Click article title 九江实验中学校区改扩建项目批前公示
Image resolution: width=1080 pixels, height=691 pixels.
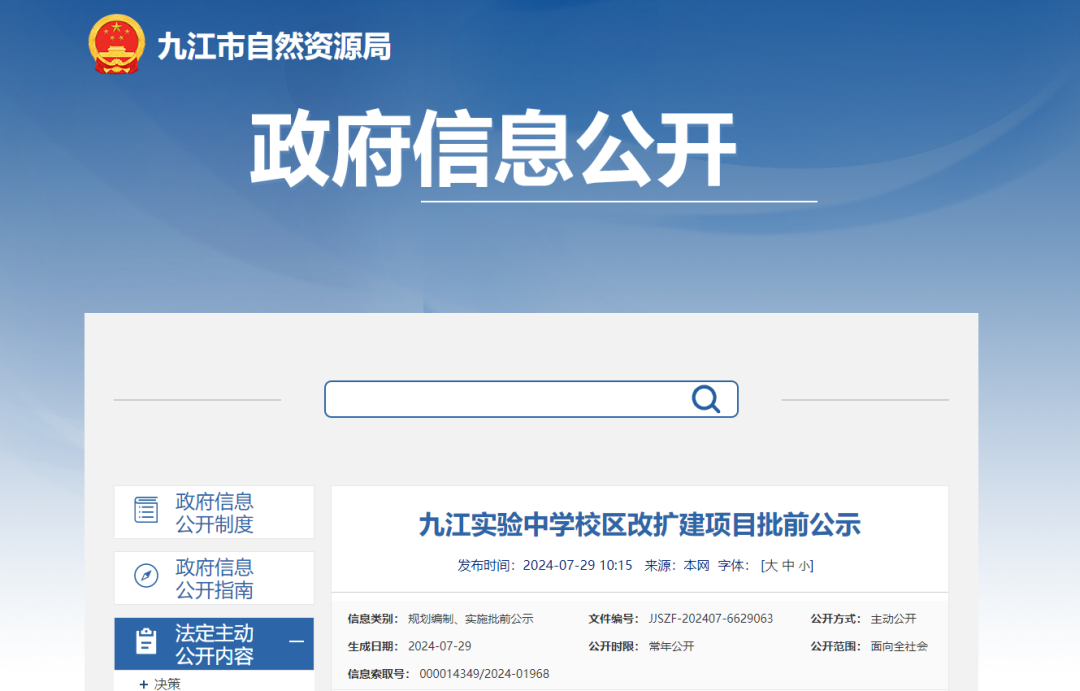[640, 524]
